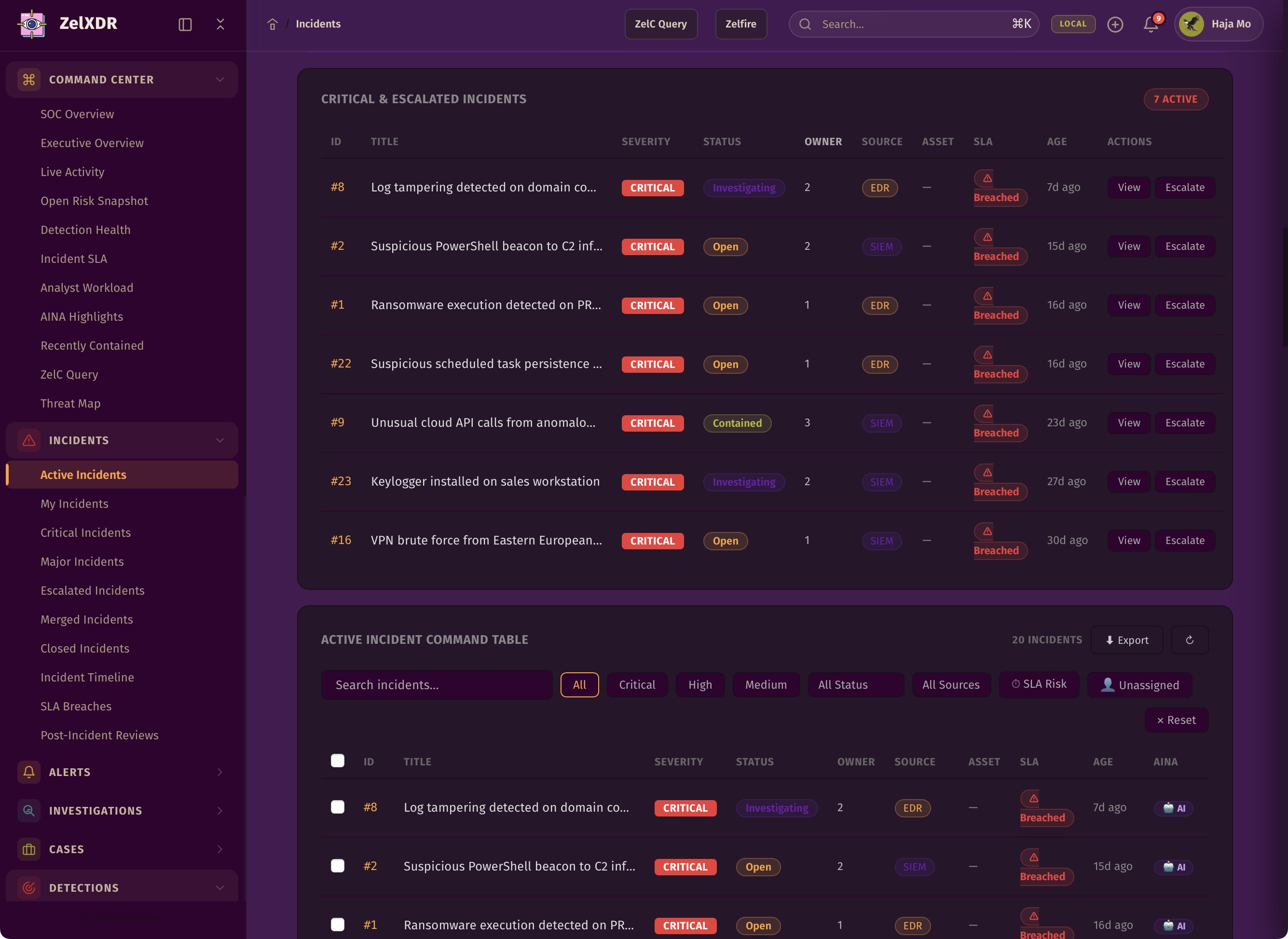Export the active incident table
The width and height of the screenshot is (1288, 939).
1126,640
